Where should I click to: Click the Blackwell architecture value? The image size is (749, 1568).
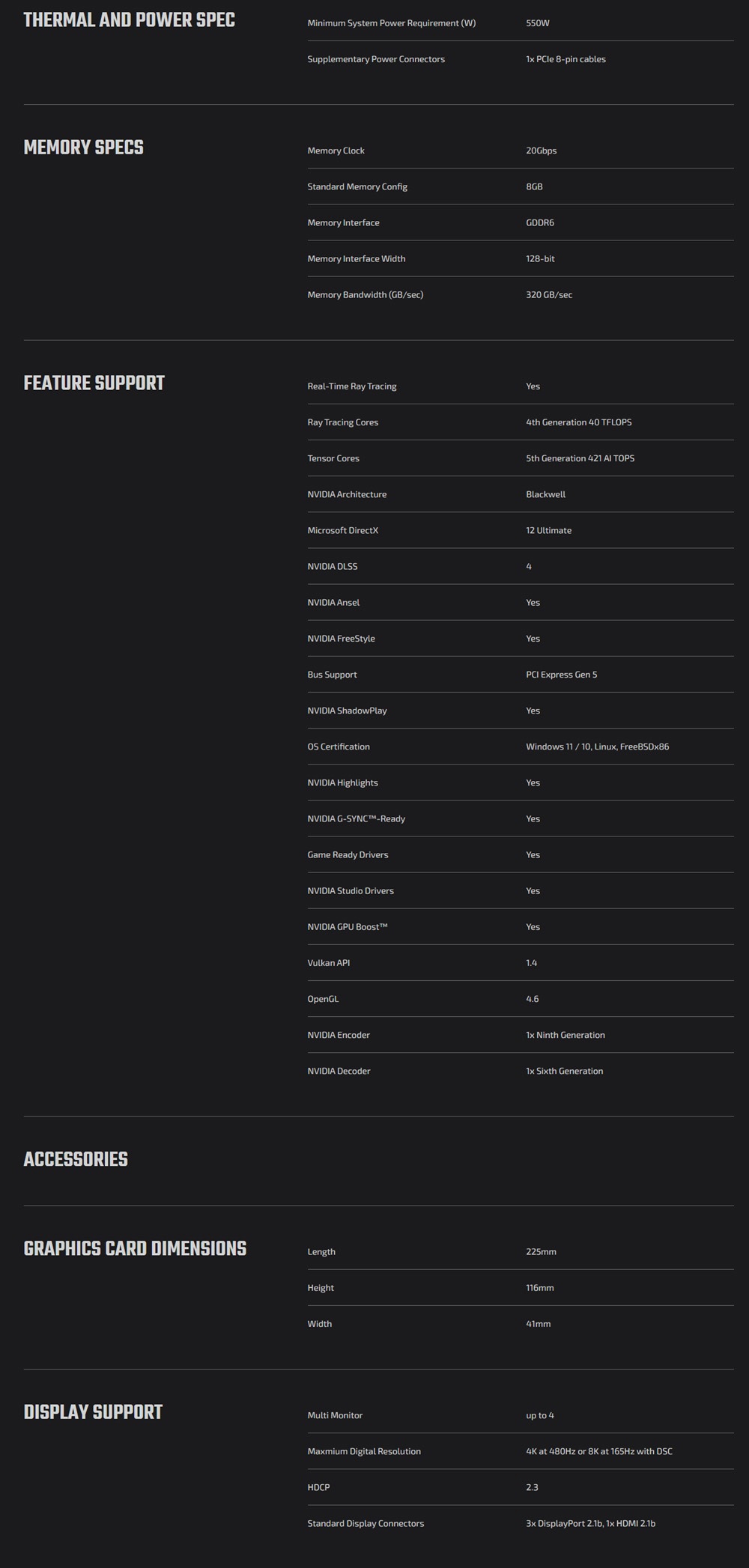pos(545,494)
